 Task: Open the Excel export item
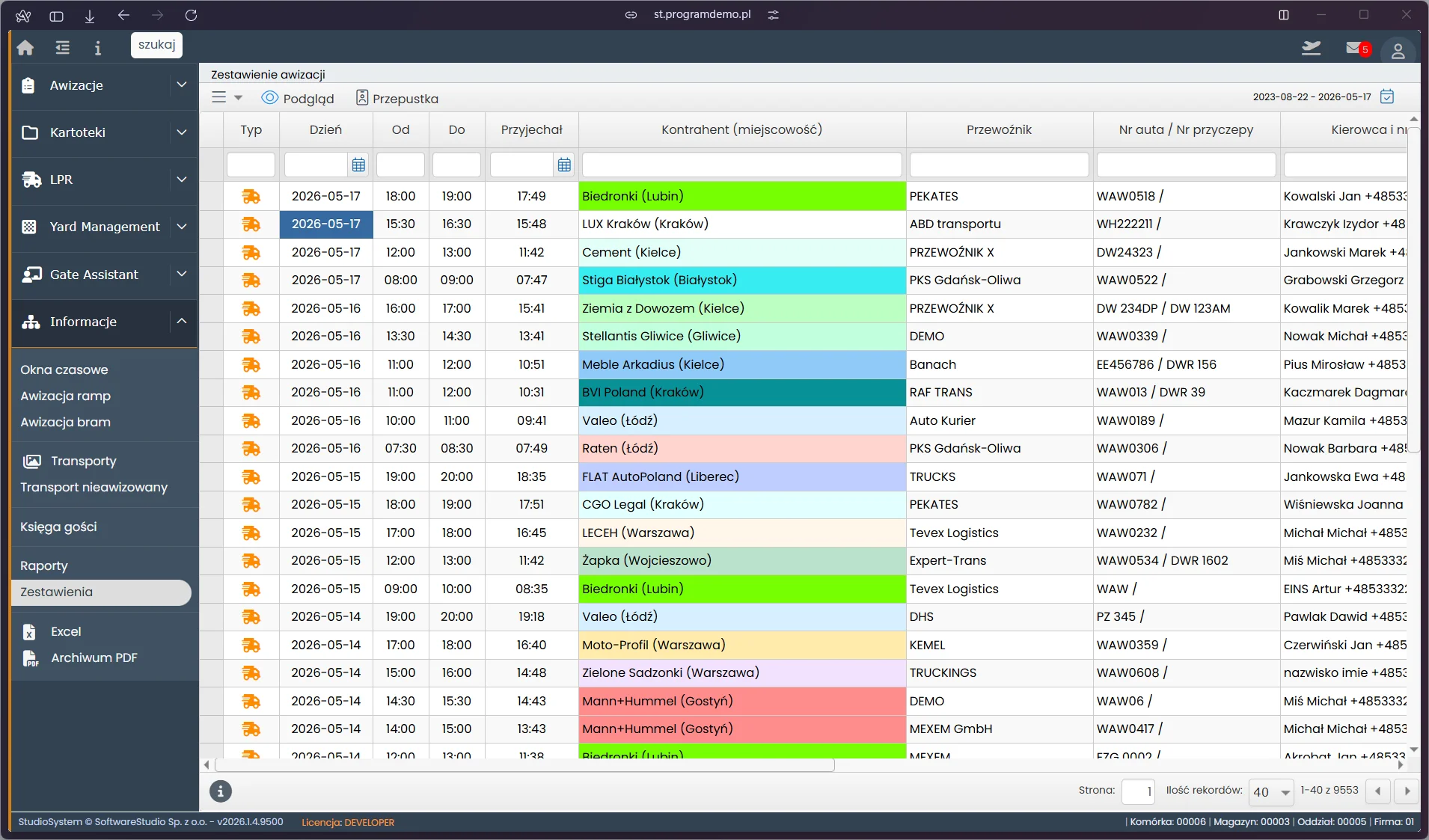66,631
